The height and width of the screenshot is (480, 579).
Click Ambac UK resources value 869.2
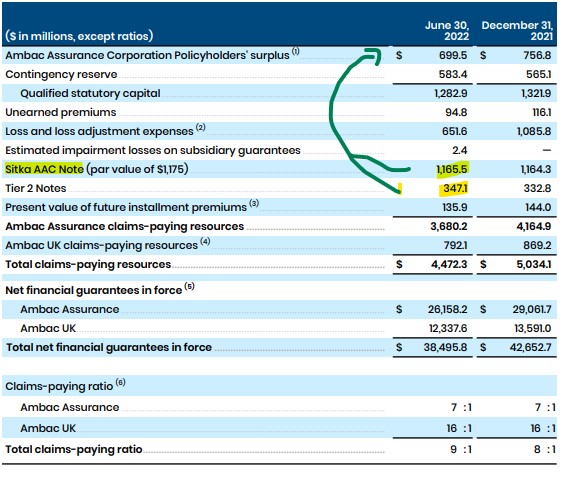537,246
